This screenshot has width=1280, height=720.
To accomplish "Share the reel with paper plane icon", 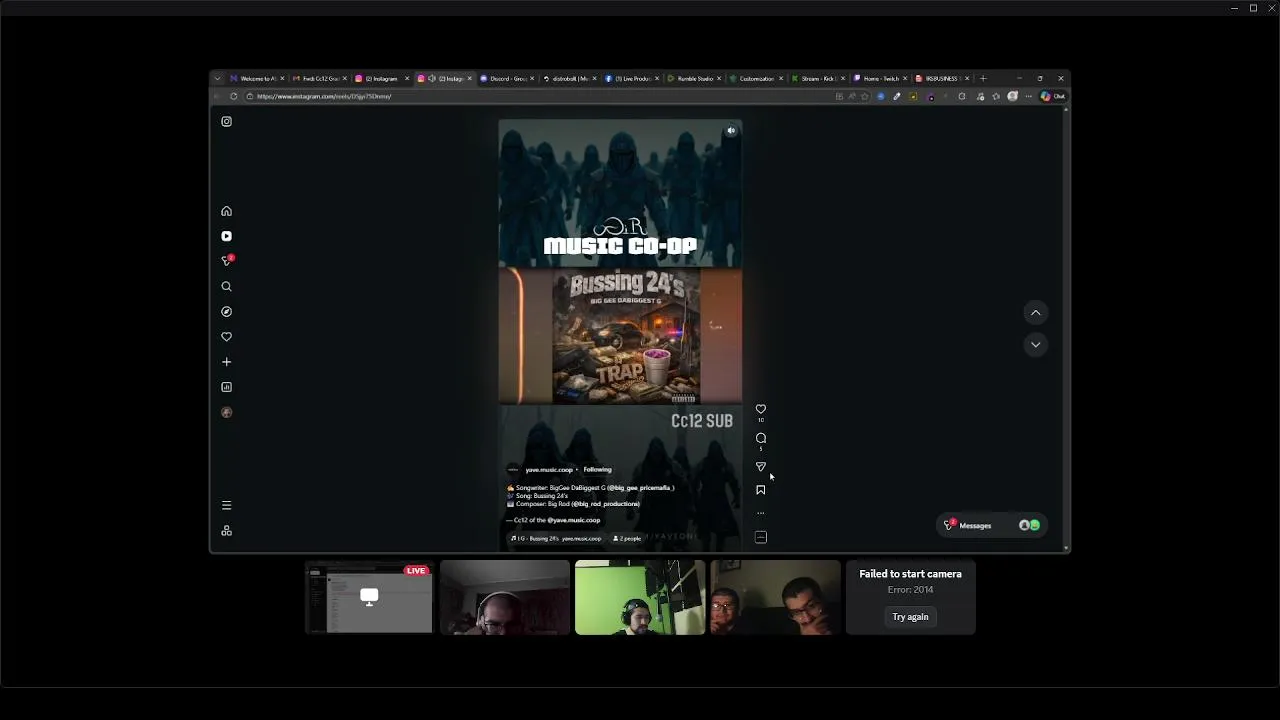I will 761,467.
